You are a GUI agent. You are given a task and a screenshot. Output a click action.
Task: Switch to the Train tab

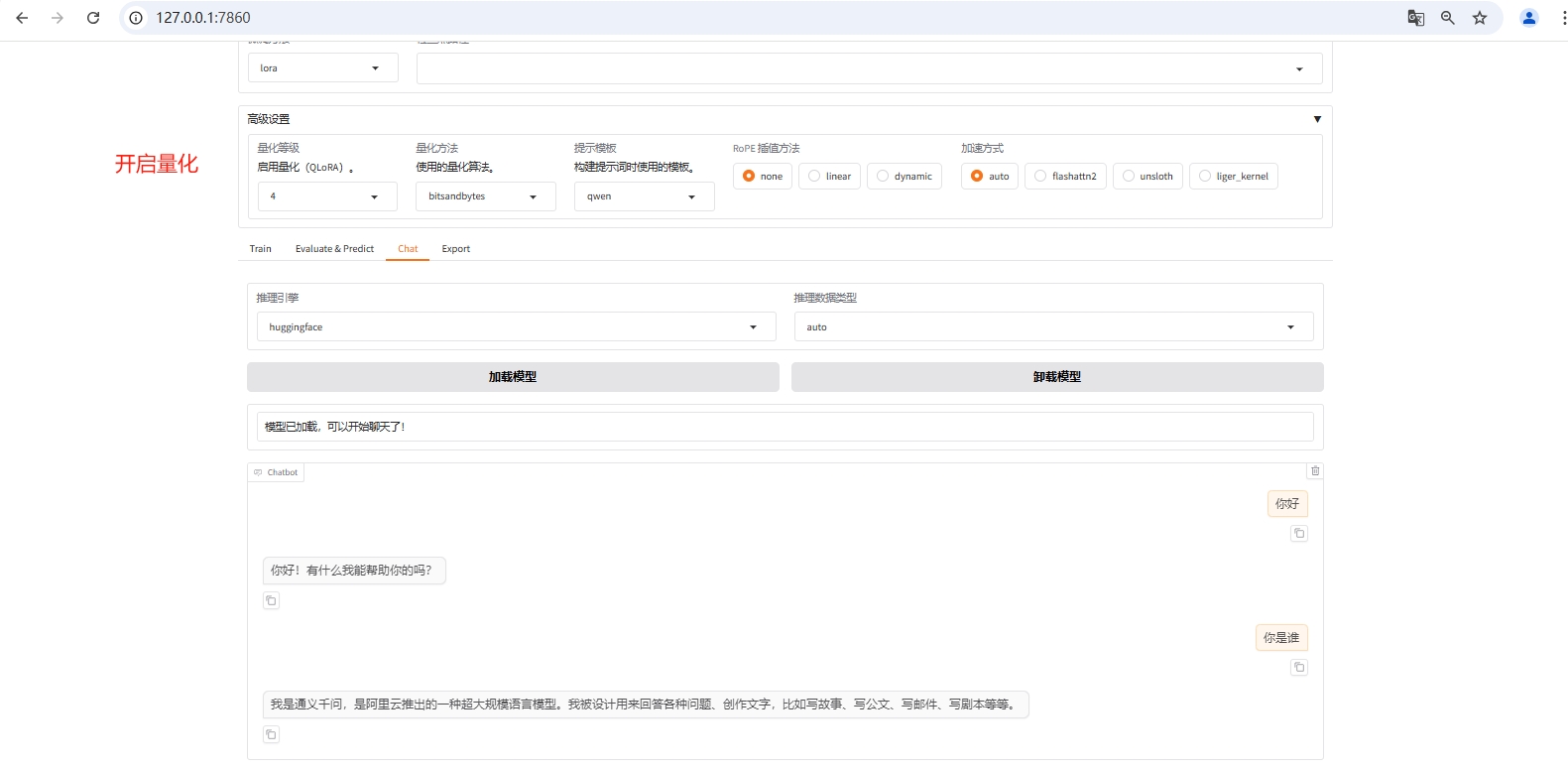coord(260,249)
